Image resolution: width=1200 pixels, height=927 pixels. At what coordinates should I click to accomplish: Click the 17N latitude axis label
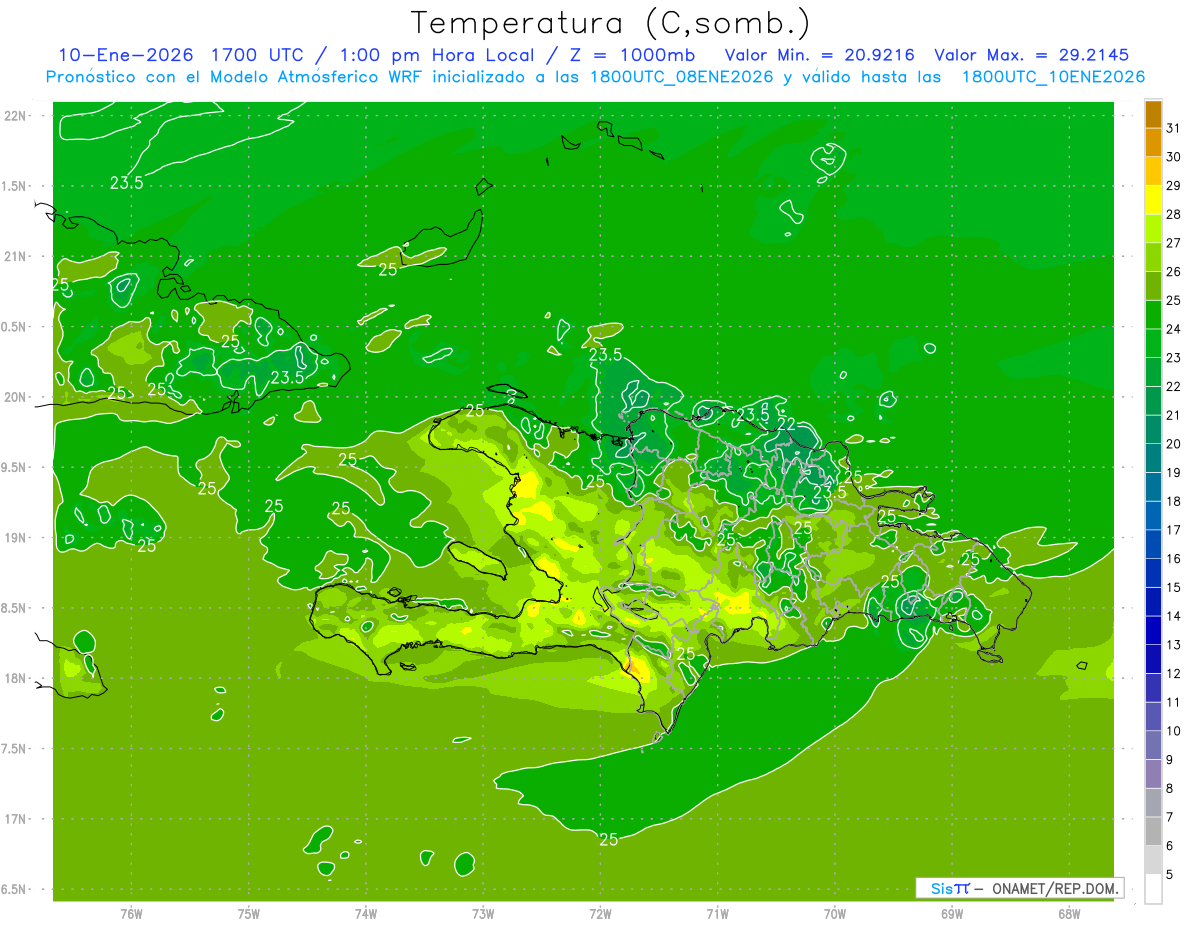tap(14, 819)
